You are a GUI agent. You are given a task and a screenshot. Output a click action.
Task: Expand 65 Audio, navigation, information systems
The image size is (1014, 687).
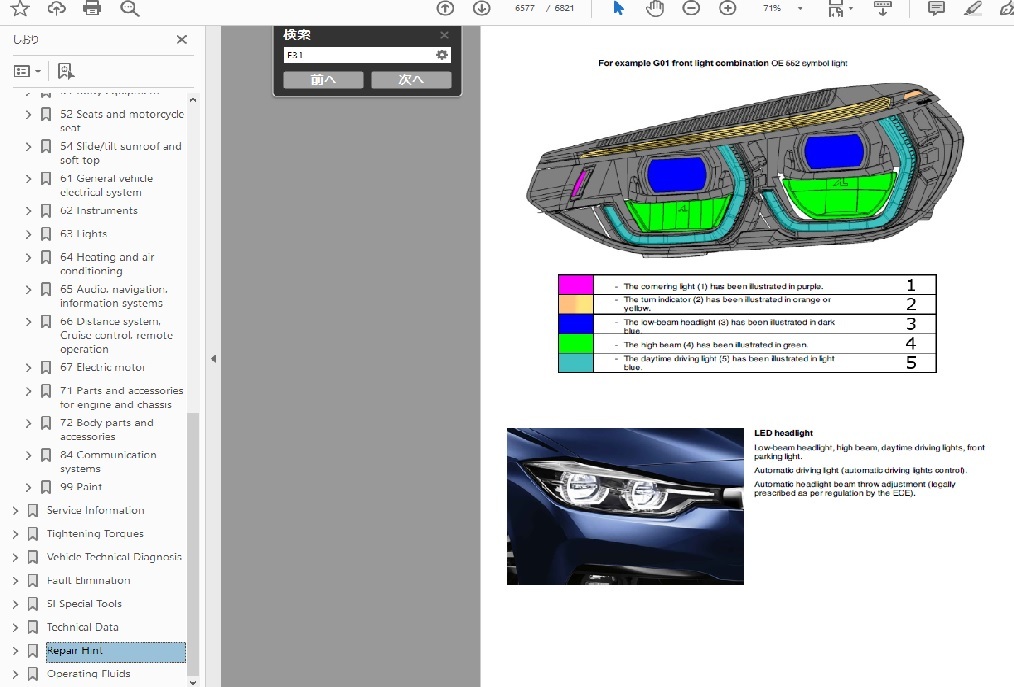pos(28,289)
